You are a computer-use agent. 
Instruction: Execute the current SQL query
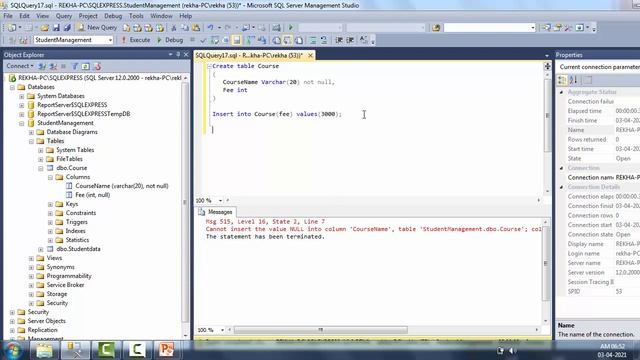click(x=136, y=40)
